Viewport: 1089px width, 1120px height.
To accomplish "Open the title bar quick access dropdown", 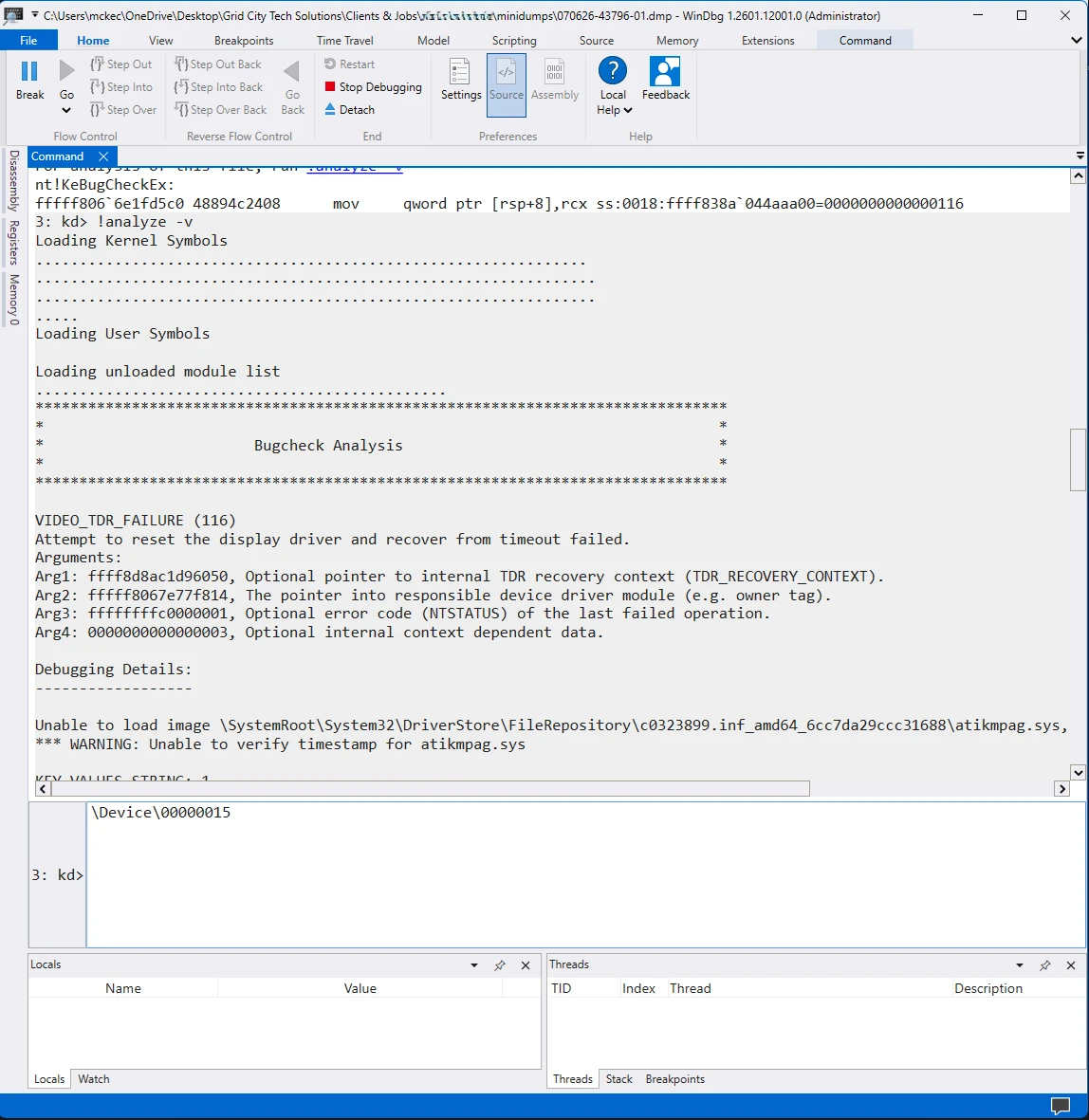I will coord(34,14).
